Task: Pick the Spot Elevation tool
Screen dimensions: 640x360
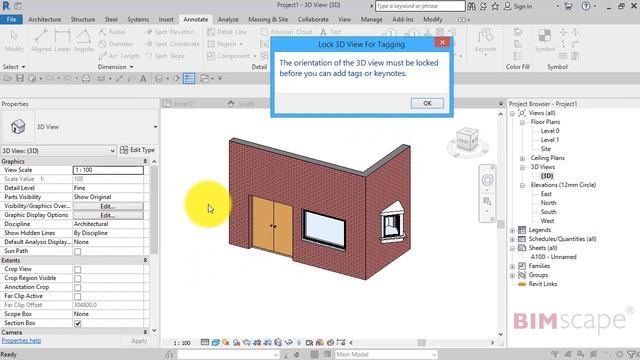Action: 170,32
